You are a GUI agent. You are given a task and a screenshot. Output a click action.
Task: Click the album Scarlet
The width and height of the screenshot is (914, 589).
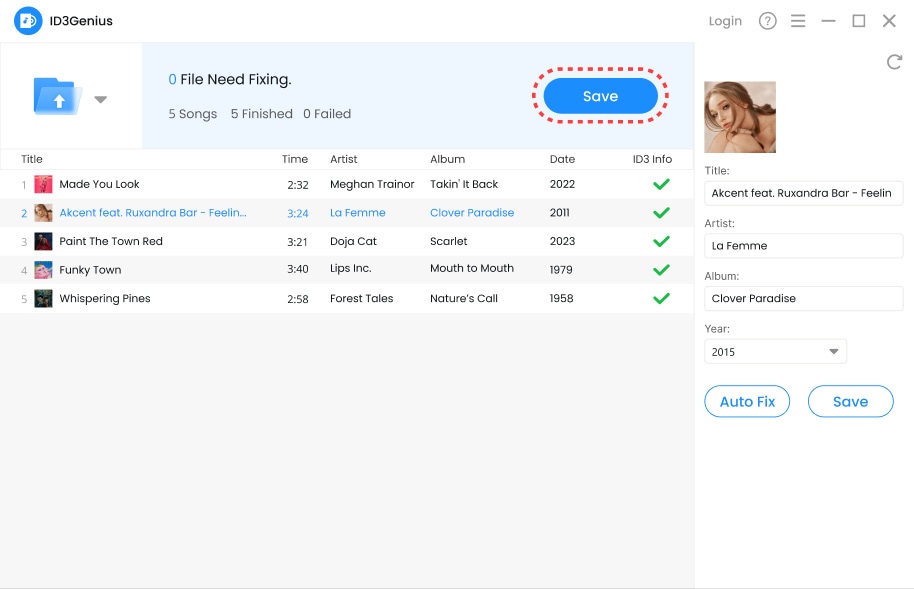click(449, 241)
